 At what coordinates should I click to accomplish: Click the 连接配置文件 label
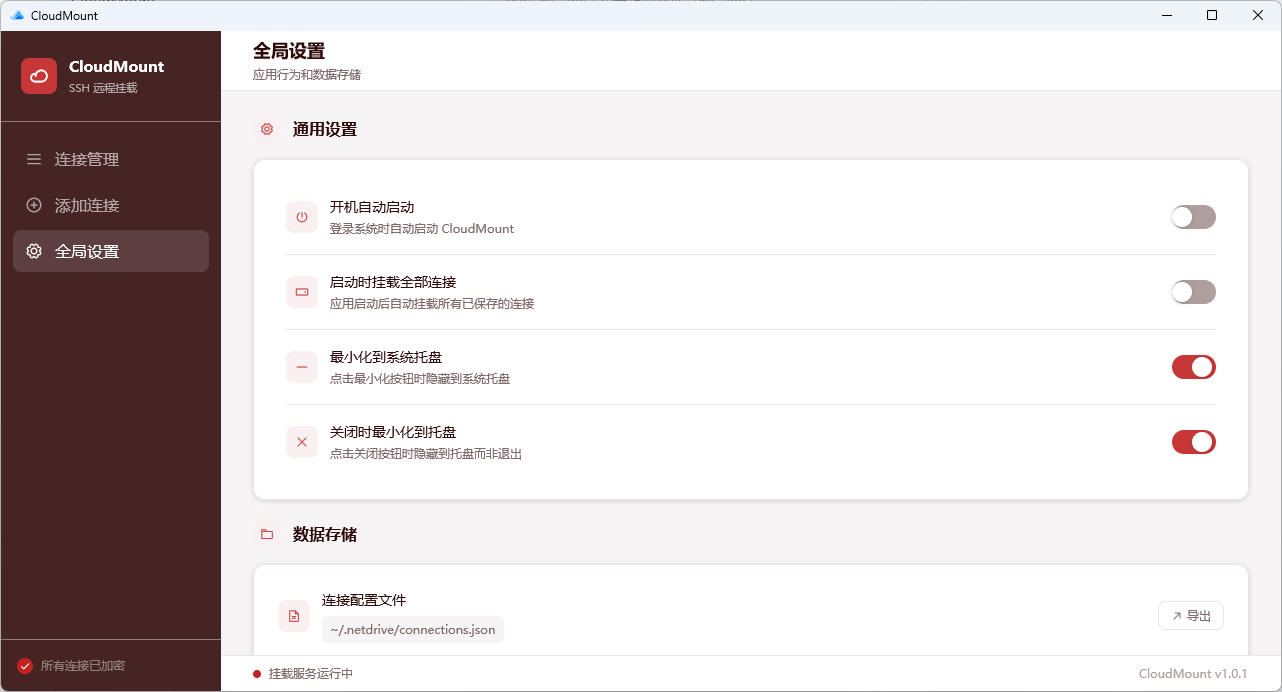(x=364, y=600)
